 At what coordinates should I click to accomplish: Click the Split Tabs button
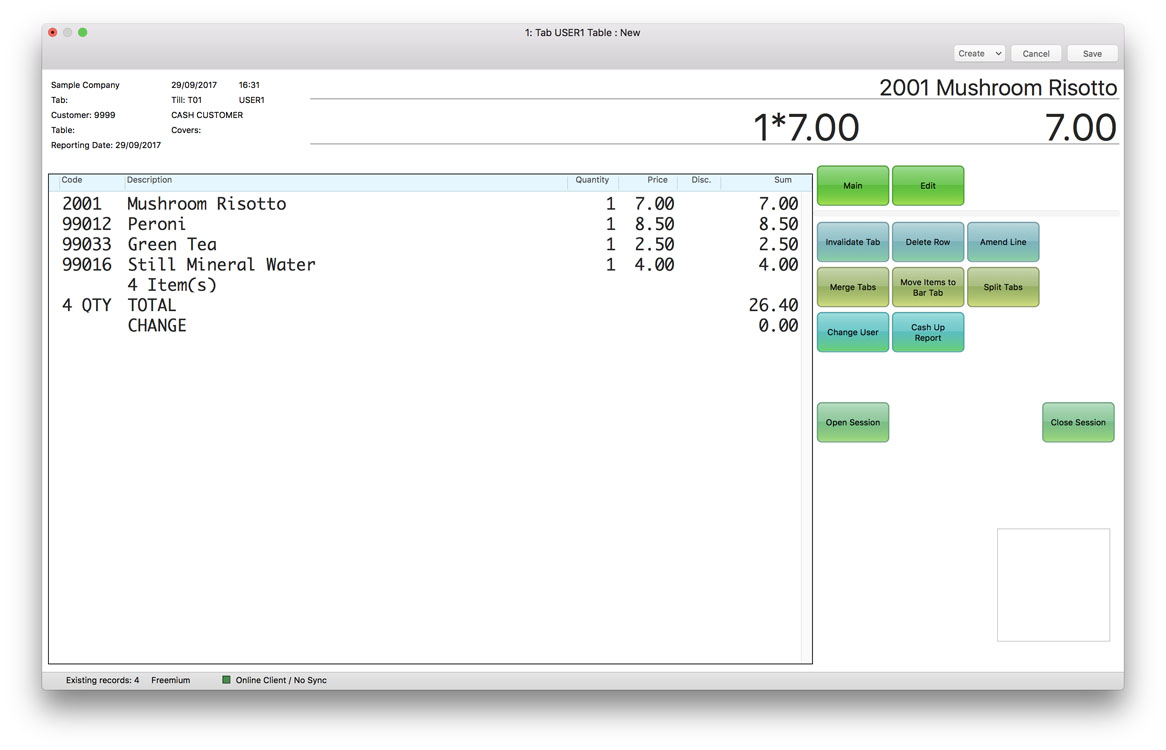(1003, 287)
